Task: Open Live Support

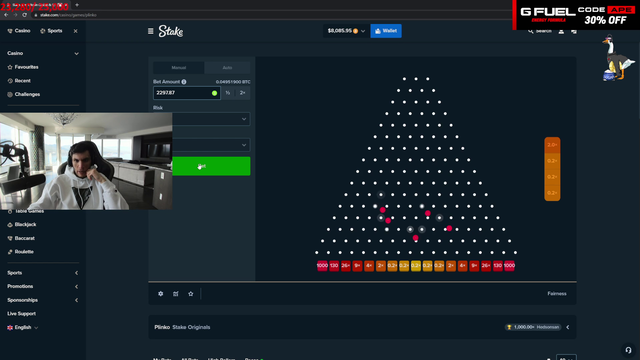Action: 21,314
